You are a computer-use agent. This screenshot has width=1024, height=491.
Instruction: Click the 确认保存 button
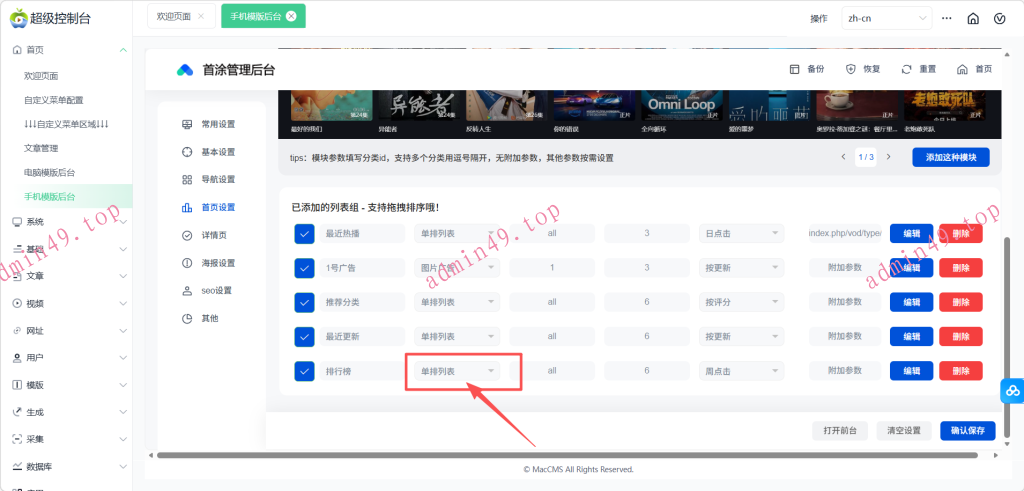point(967,430)
